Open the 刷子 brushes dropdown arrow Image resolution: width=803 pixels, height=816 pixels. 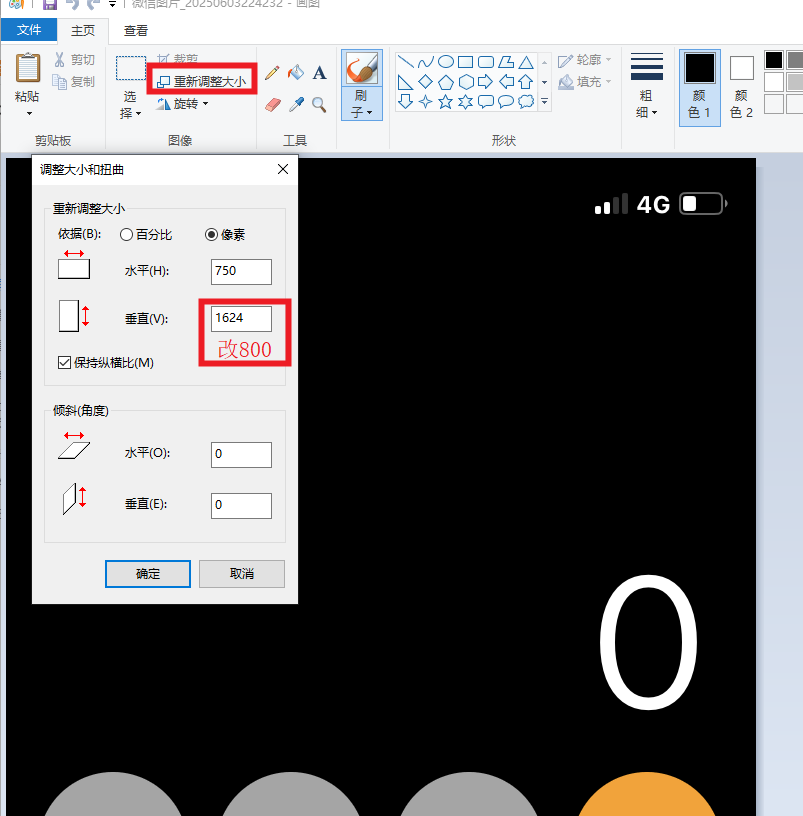(x=369, y=112)
